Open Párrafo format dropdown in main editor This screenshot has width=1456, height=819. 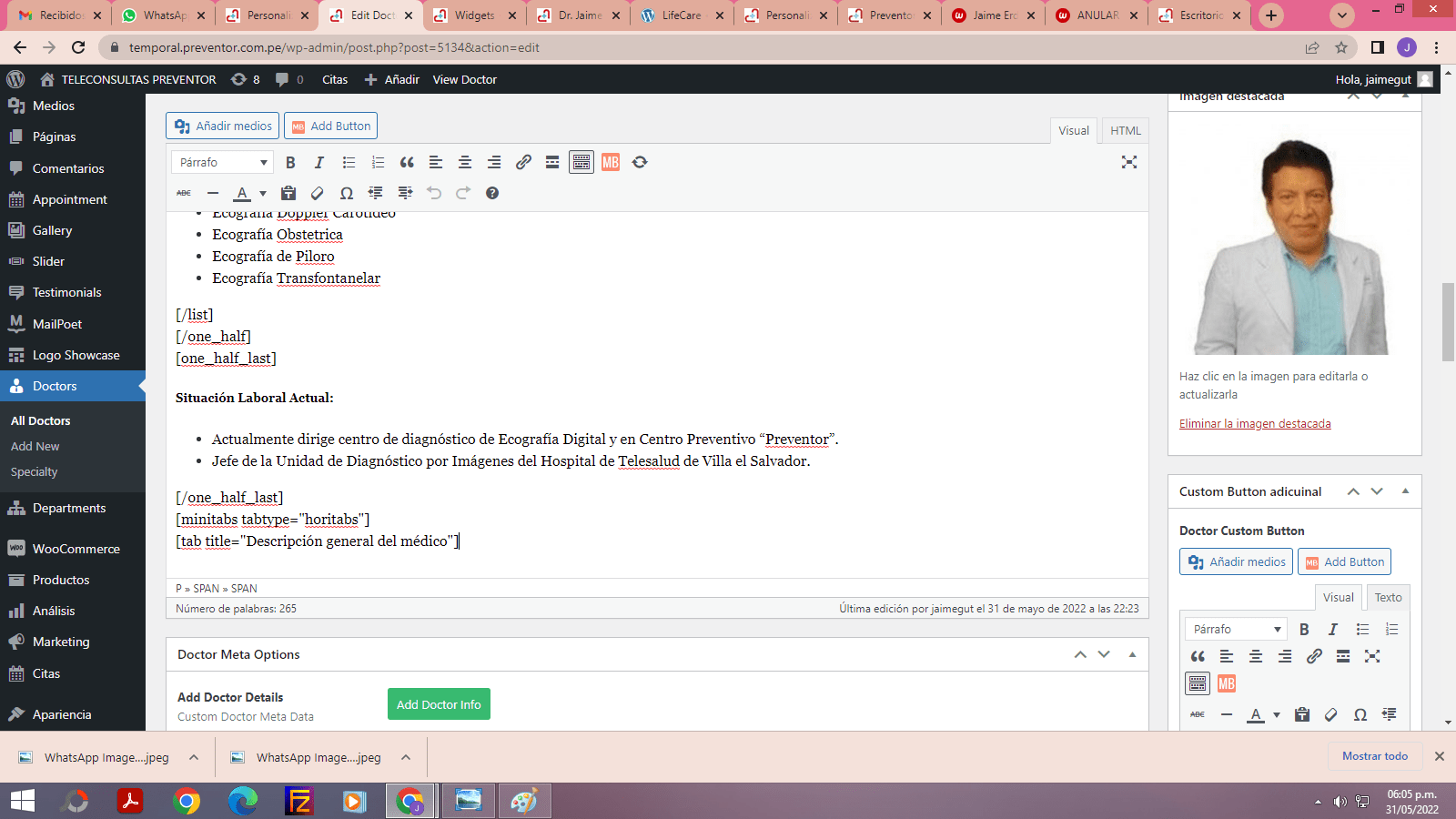click(x=222, y=162)
